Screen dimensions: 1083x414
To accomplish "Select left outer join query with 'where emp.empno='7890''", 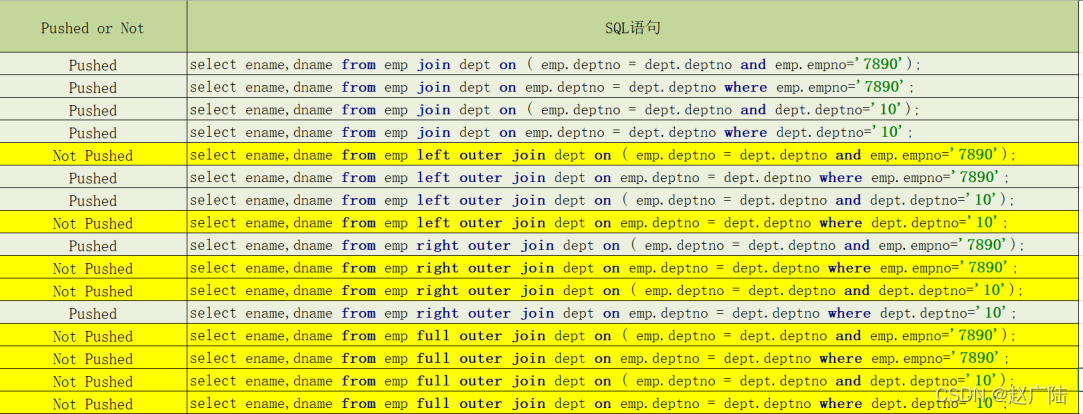I will tap(600, 178).
